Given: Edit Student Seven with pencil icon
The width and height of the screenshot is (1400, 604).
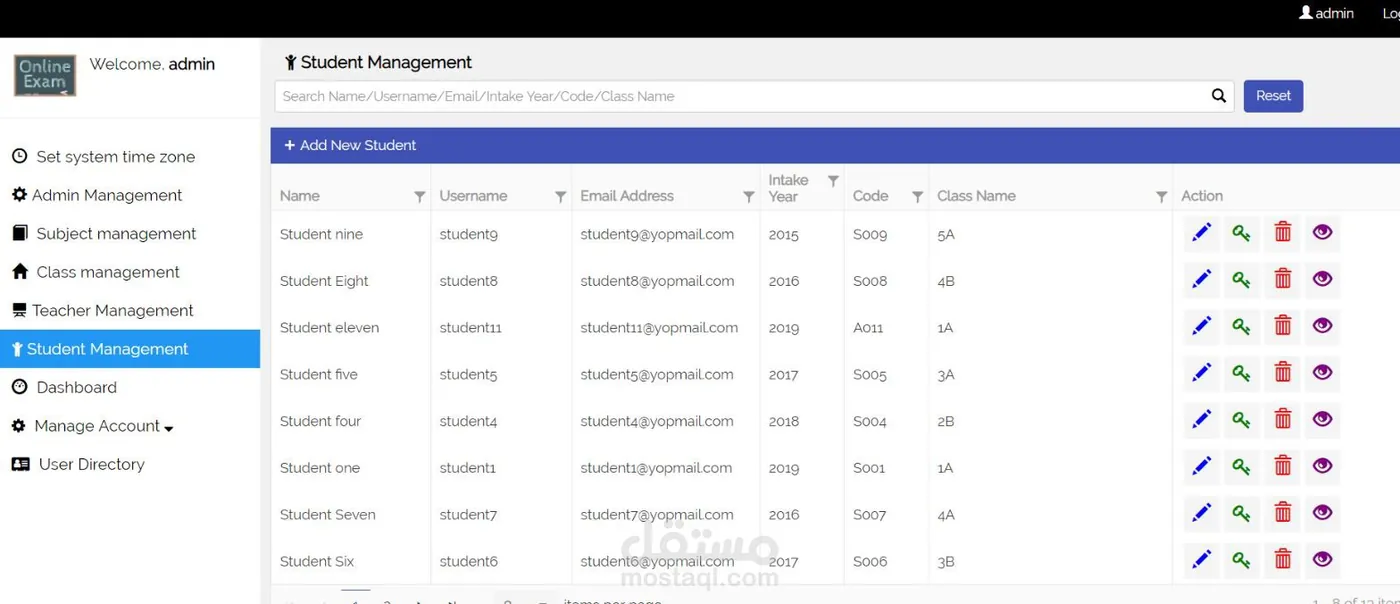Looking at the screenshot, I should (x=1202, y=513).
